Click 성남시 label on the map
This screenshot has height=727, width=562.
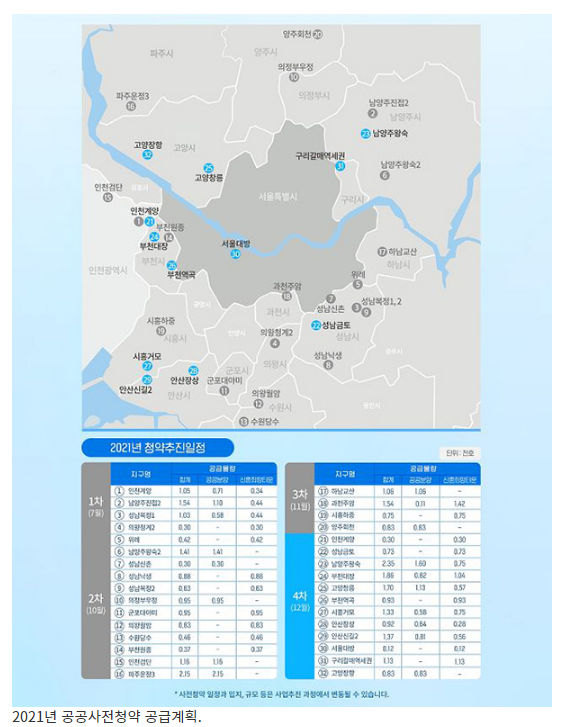347,337
